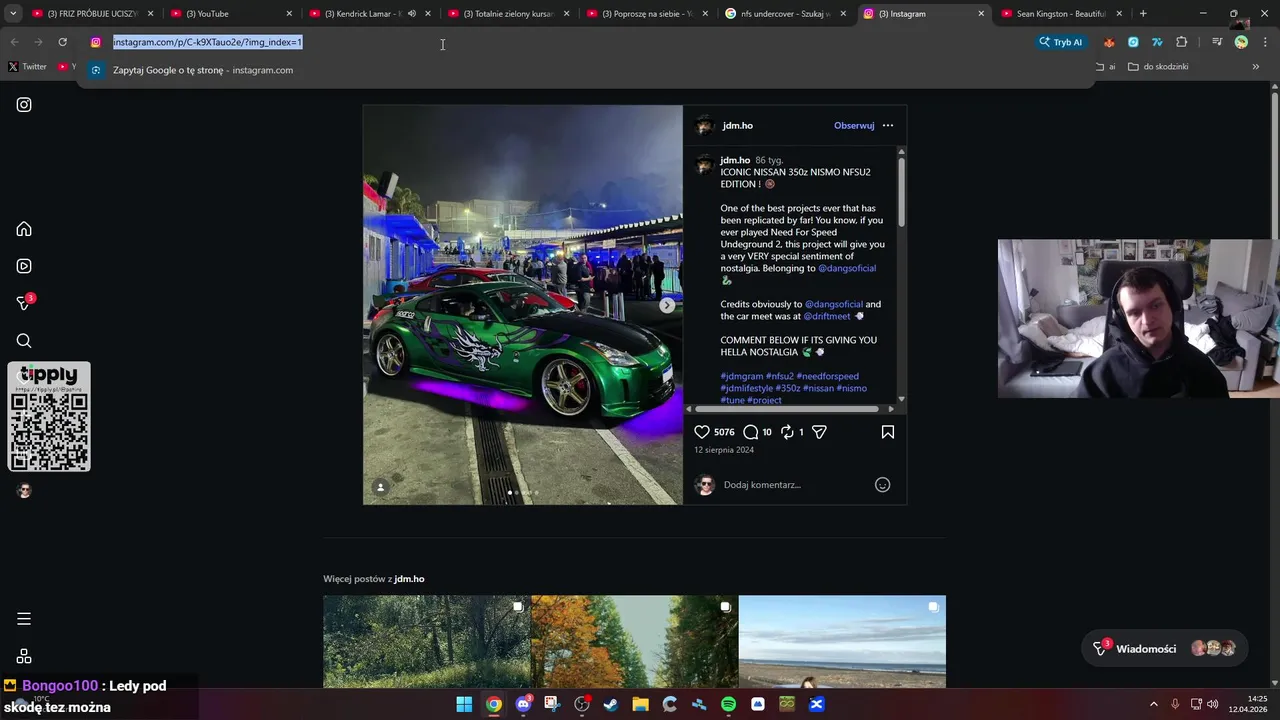The height and width of the screenshot is (720, 1280).
Task: Open File Explorer from taskbar
Action: (640, 704)
